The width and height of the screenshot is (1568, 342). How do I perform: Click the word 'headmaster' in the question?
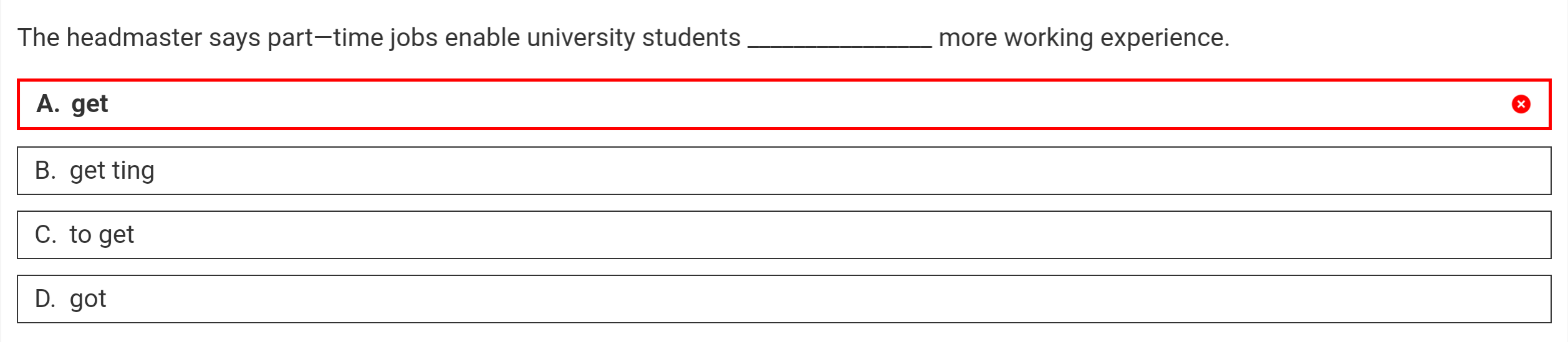click(135, 38)
